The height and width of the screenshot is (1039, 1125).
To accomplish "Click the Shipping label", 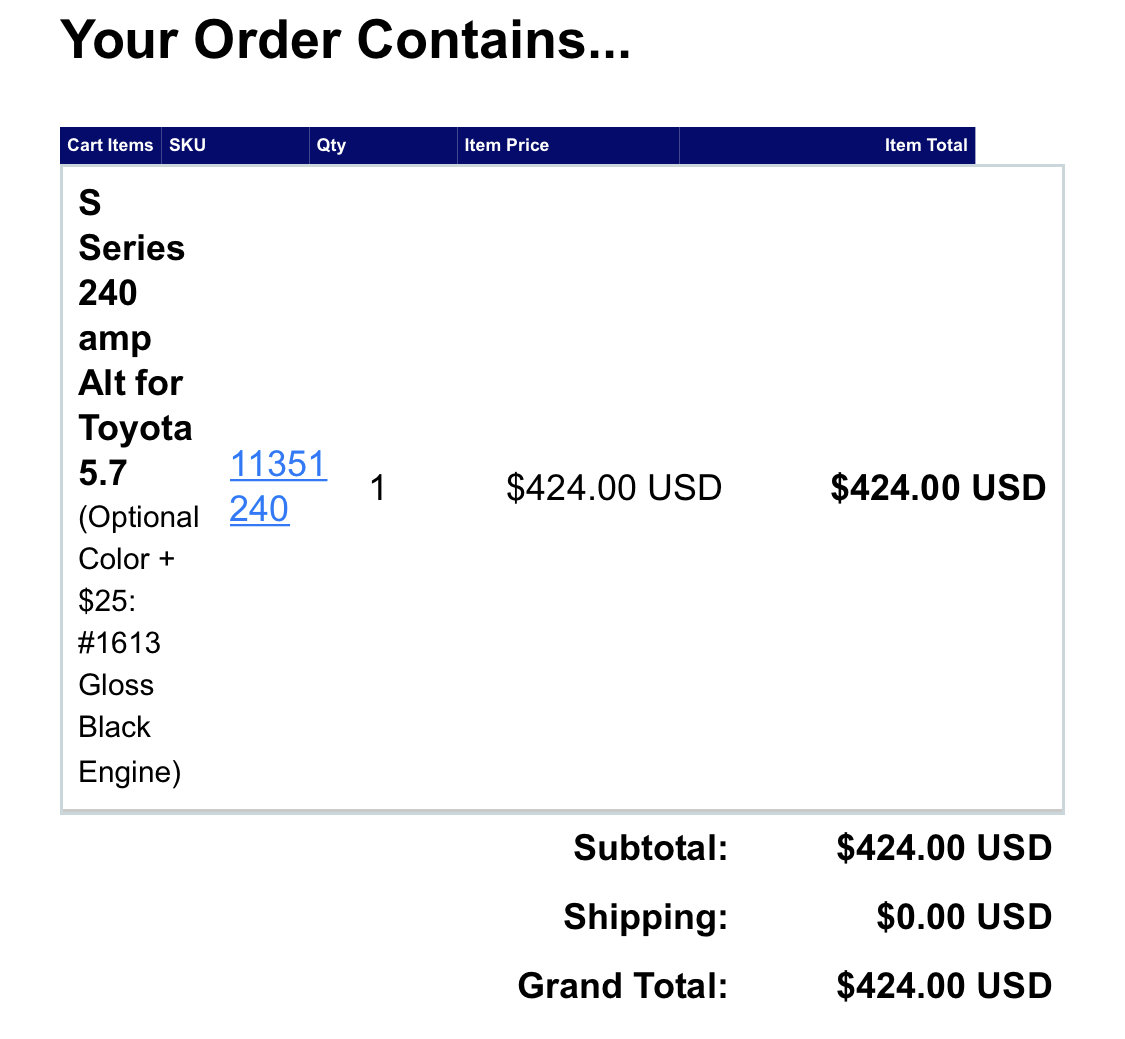I will (646, 916).
